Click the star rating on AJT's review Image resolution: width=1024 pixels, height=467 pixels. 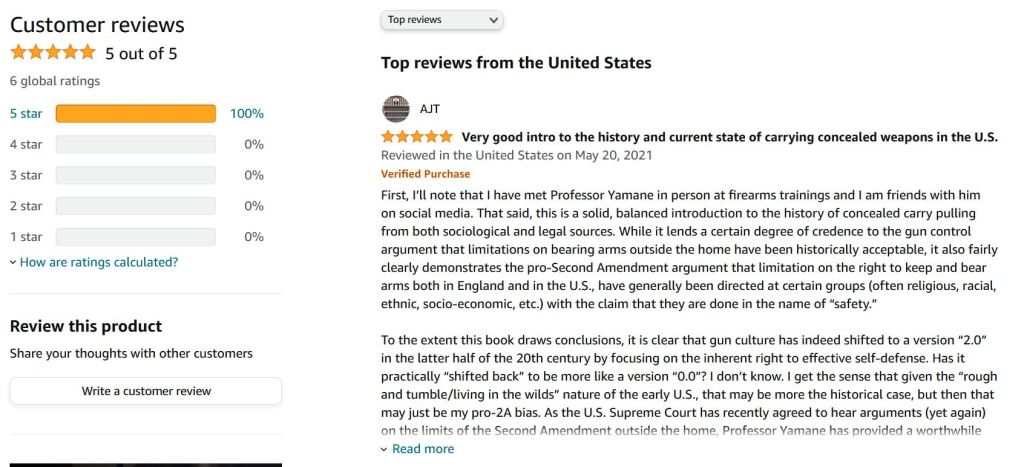click(x=417, y=137)
